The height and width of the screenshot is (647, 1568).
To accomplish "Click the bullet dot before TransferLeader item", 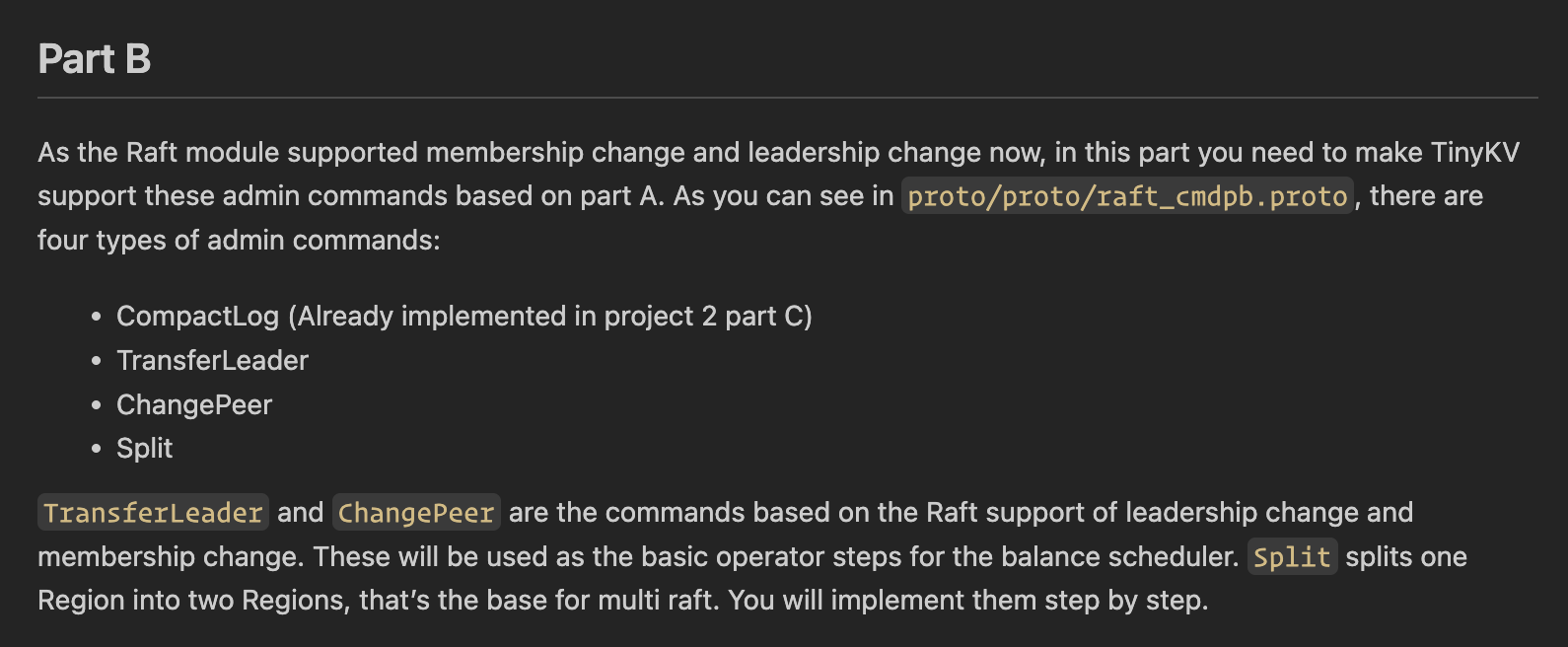I will click(96, 361).
